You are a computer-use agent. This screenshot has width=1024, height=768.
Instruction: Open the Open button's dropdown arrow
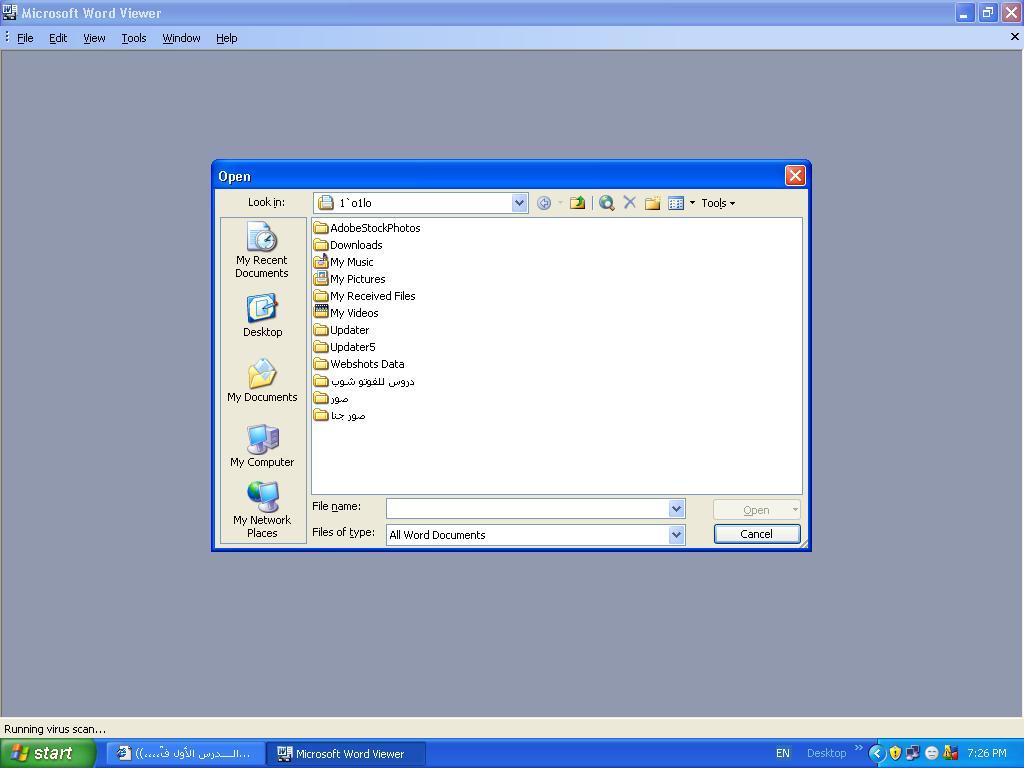pos(795,509)
